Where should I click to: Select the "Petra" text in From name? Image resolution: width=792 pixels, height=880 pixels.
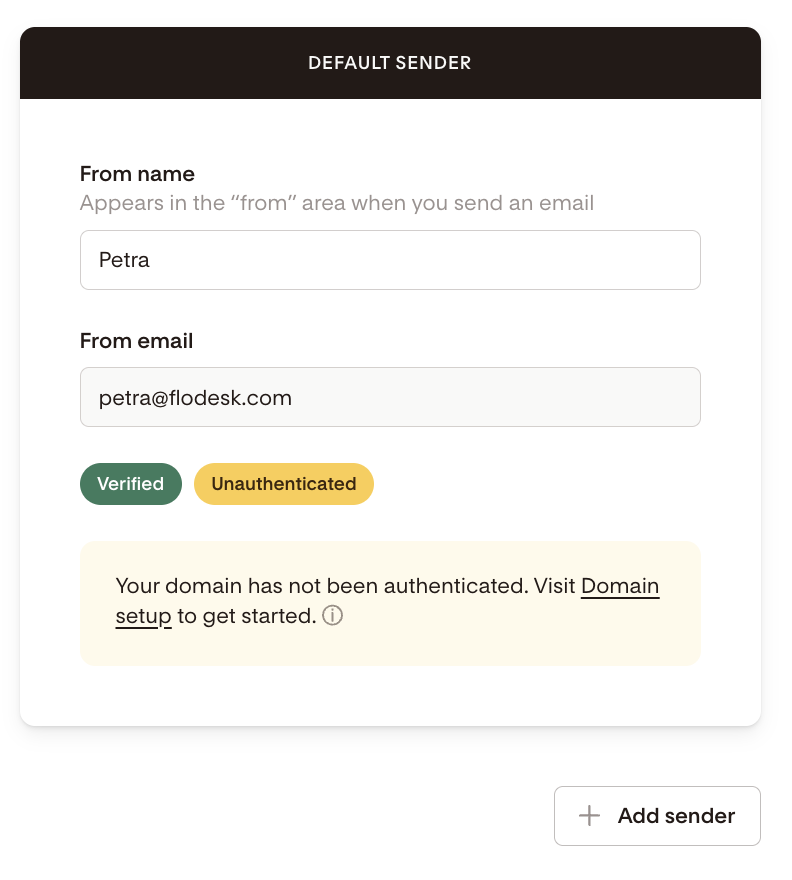(x=124, y=260)
